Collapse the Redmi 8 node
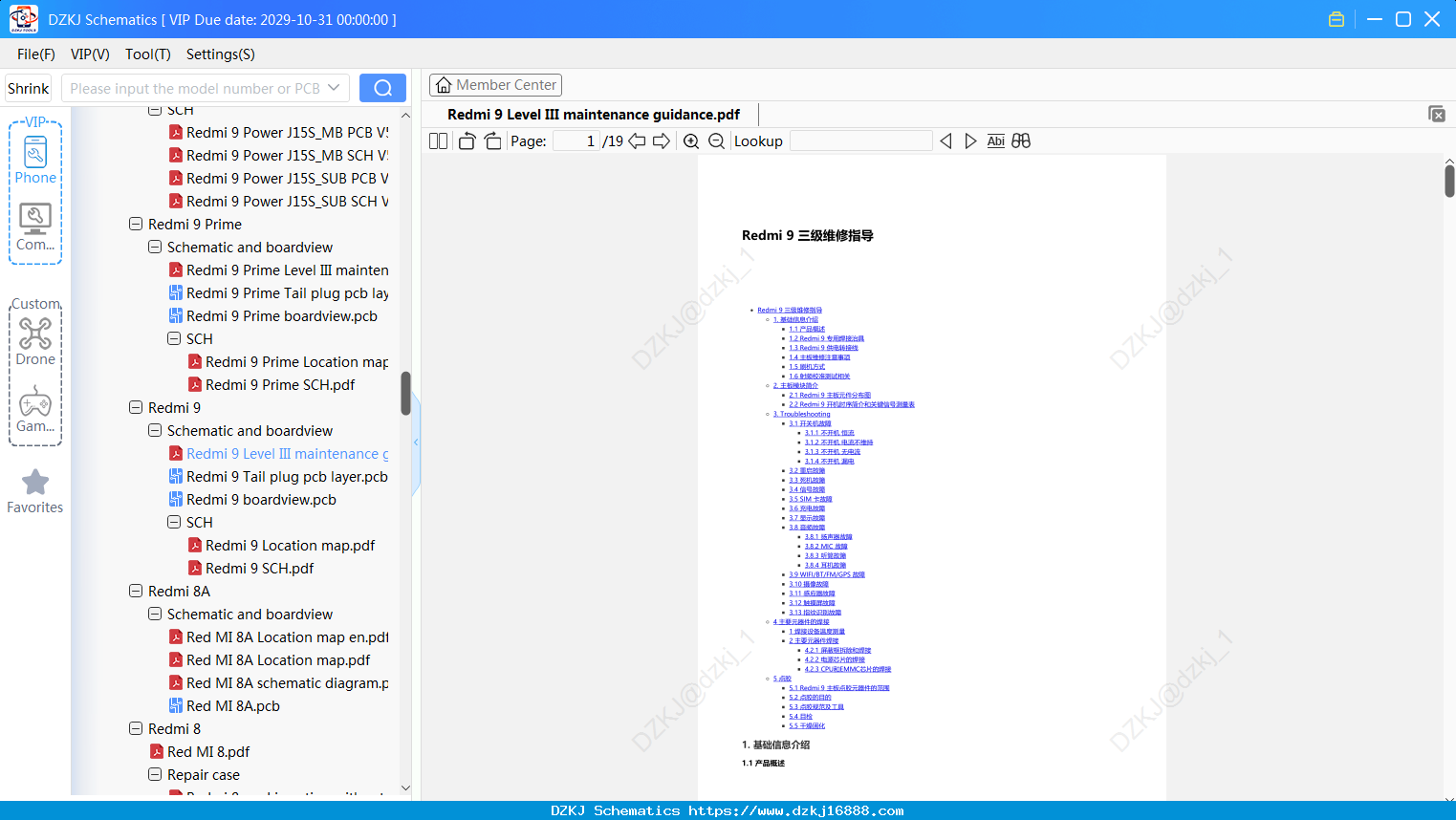1456x820 pixels. (136, 728)
